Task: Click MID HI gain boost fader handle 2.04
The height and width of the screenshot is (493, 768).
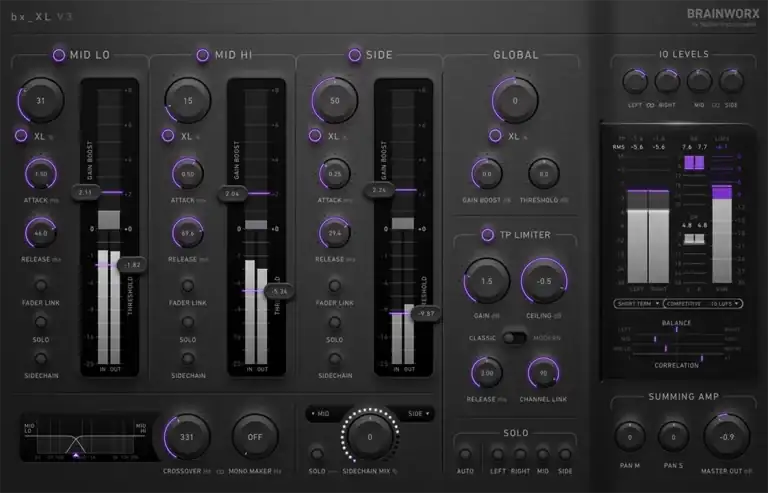Action: click(x=233, y=194)
